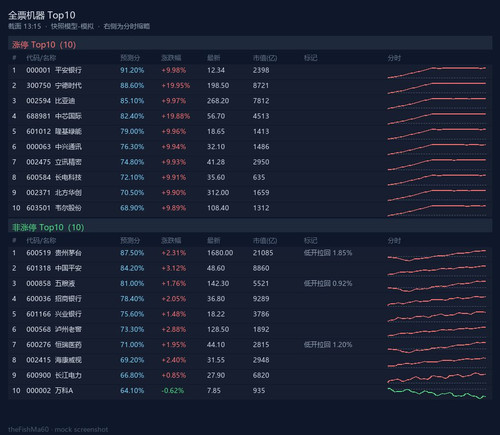The image size is (500, 435).
Task: Select stock 688981 中芯国际
Action: click(x=54, y=116)
